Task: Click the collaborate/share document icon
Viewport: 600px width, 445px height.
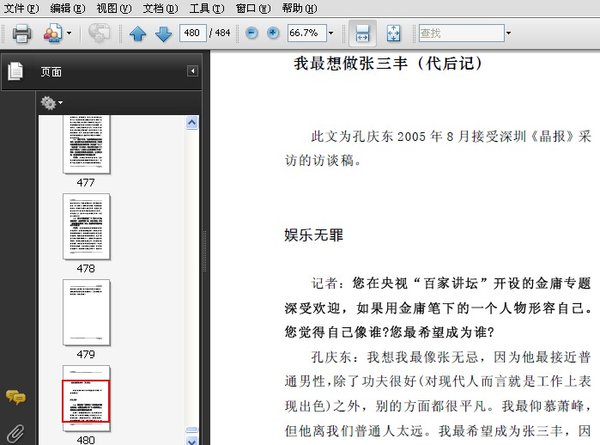Action: click(x=53, y=33)
